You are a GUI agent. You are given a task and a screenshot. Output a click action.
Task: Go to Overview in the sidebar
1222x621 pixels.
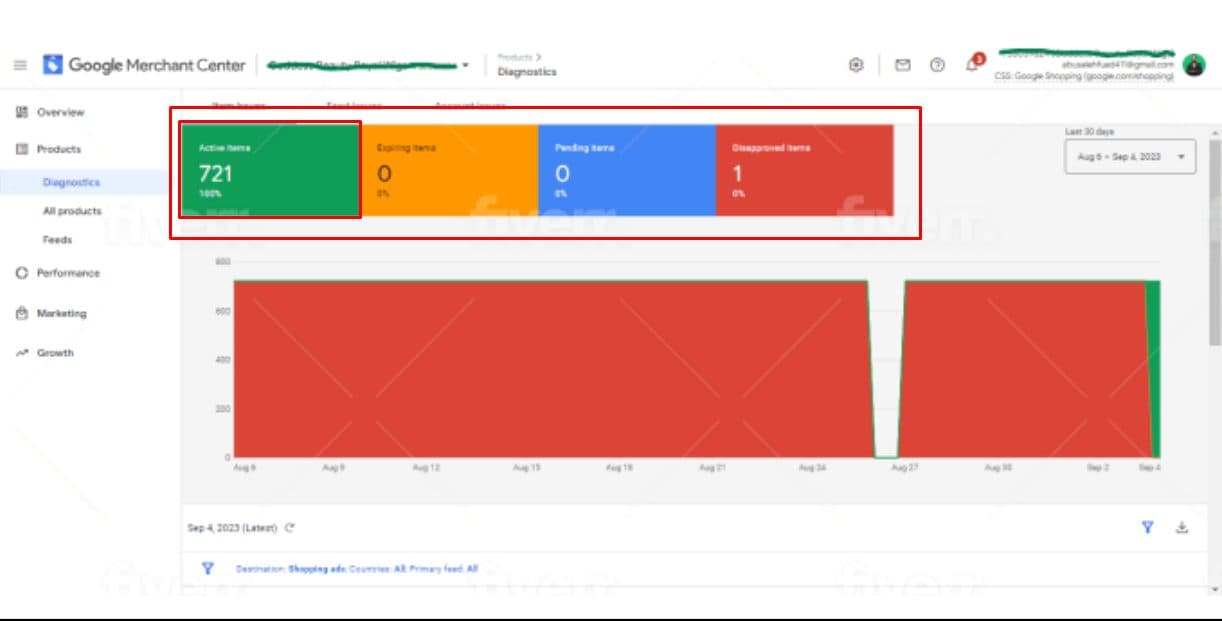click(x=61, y=112)
